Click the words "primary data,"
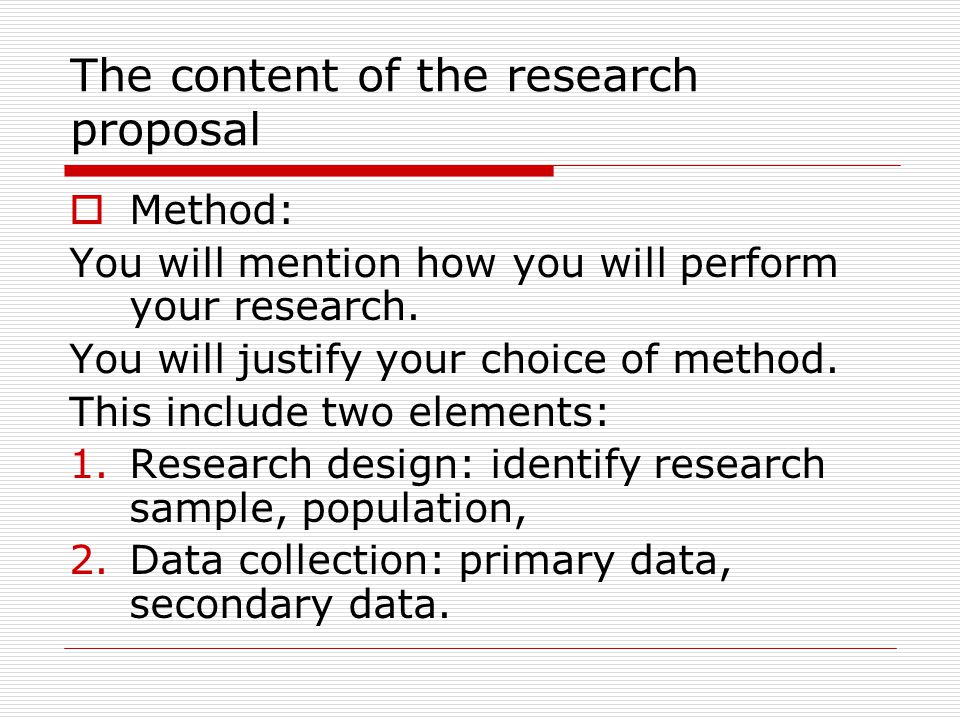The image size is (960, 720). click(x=595, y=561)
